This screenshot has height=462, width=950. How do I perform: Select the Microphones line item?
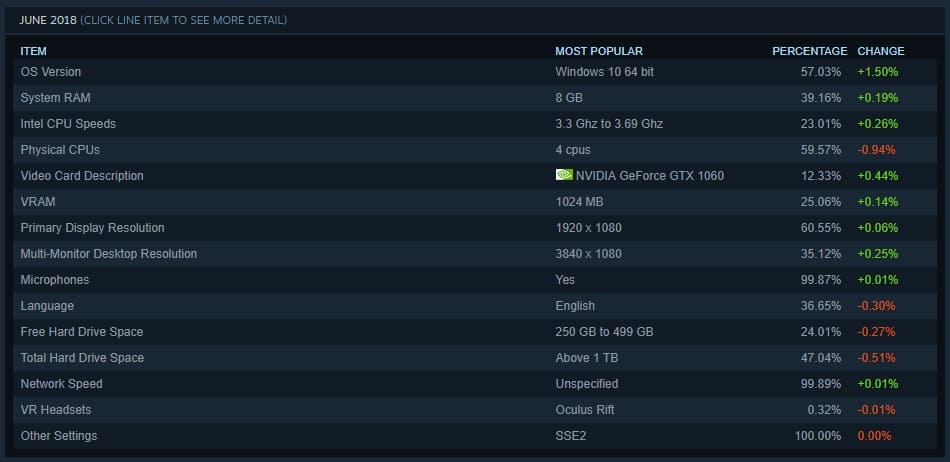pyautogui.click(x=474, y=280)
